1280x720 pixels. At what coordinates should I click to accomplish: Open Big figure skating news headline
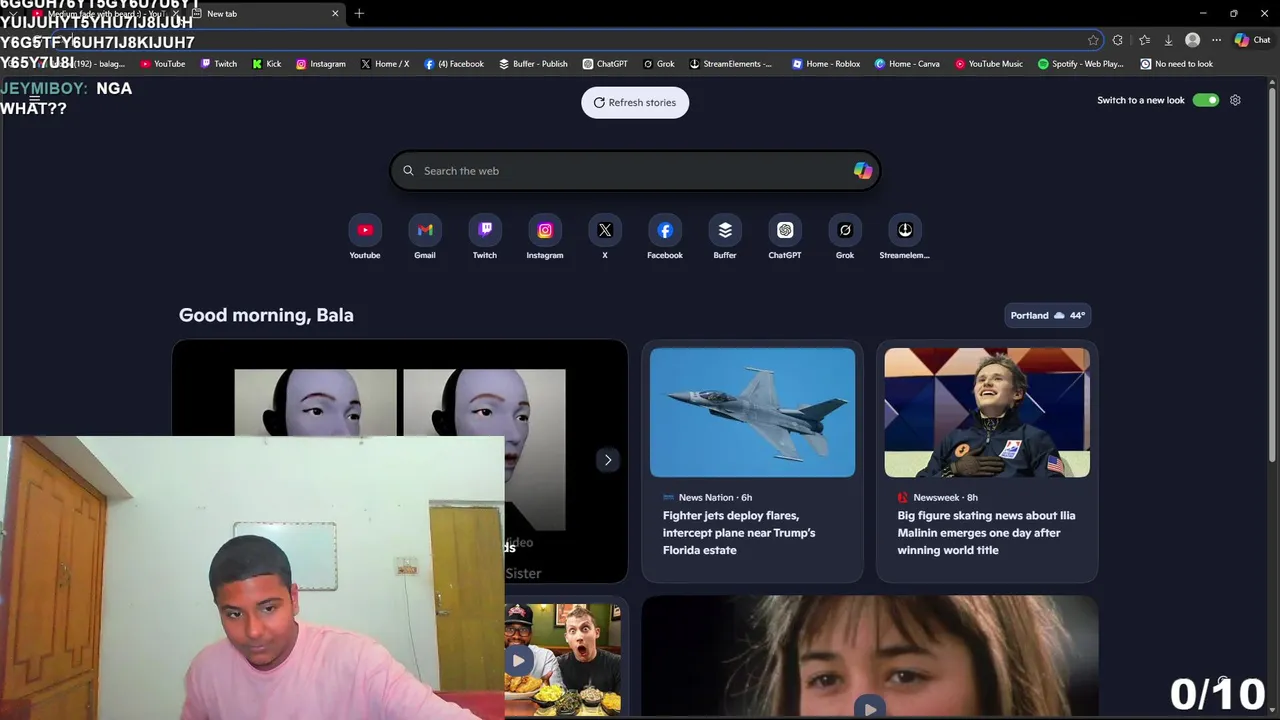(986, 533)
